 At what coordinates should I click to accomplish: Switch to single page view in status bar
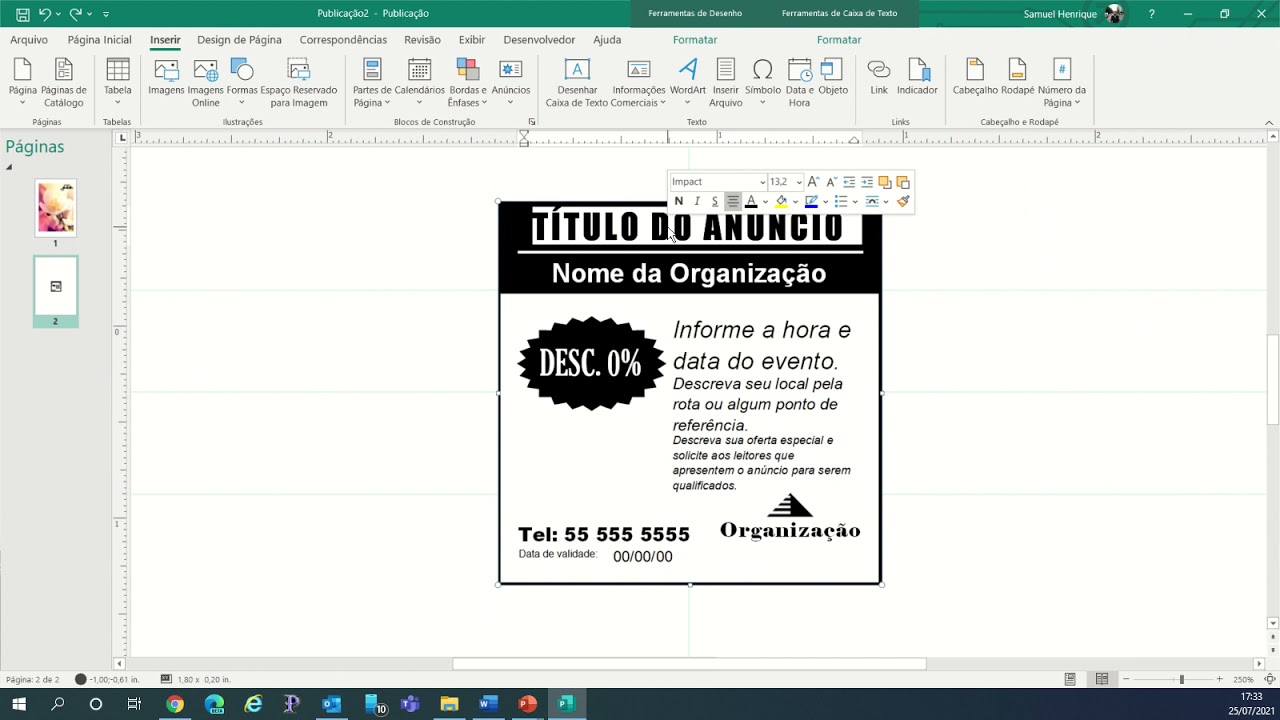(x=1070, y=679)
